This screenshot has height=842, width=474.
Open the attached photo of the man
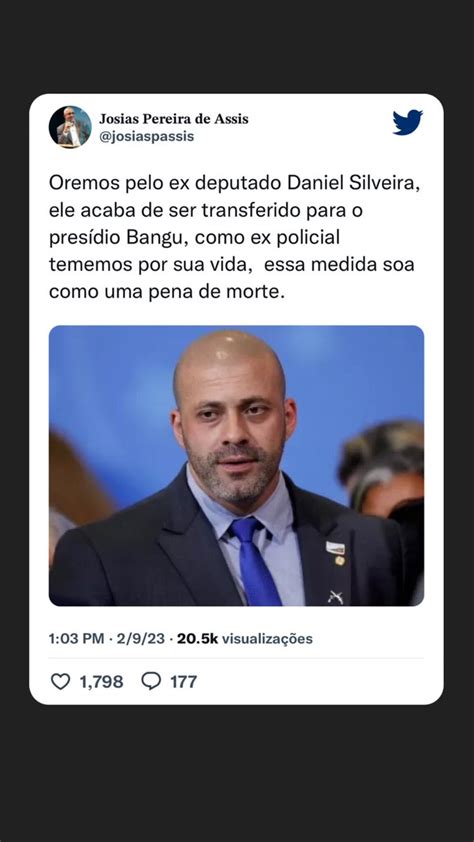[x=236, y=466]
